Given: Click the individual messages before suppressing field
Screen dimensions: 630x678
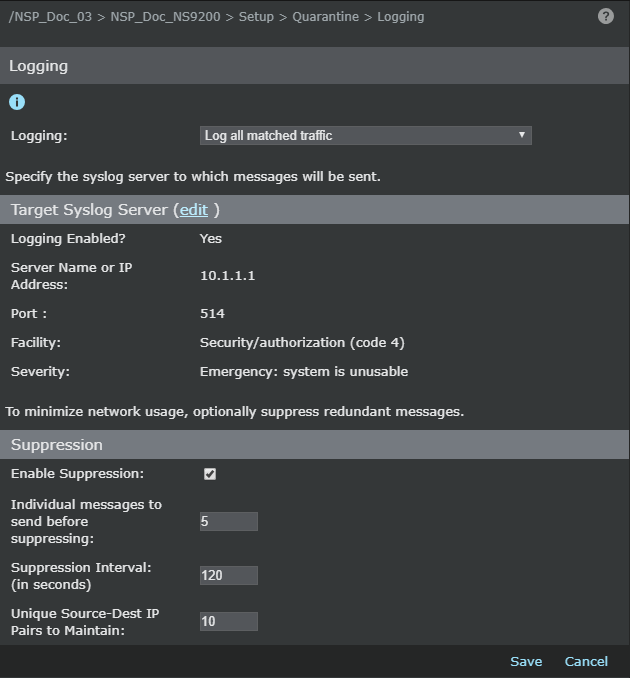Looking at the screenshot, I should [x=229, y=521].
